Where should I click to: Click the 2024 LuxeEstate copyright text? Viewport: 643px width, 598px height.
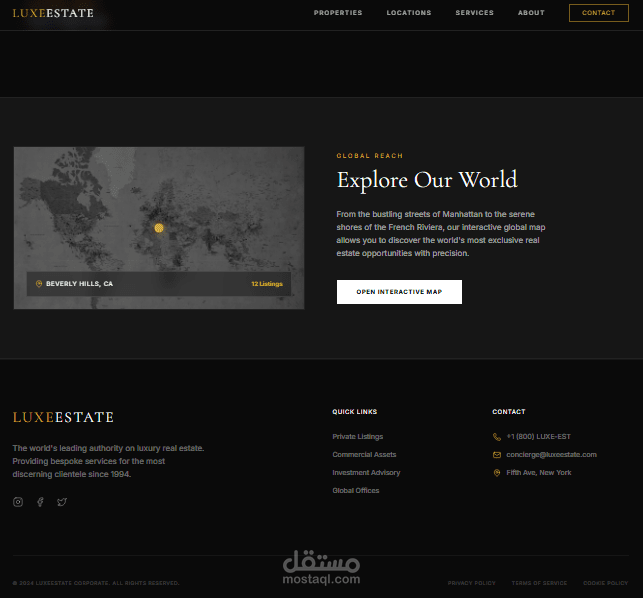[x=96, y=583]
